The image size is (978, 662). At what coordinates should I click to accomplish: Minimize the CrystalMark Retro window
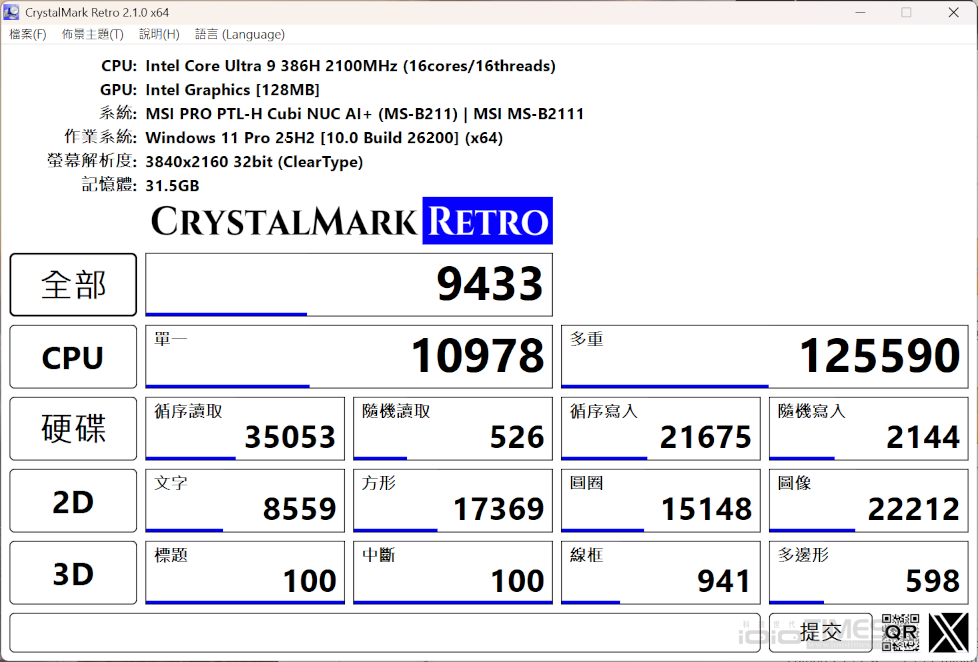click(x=860, y=12)
